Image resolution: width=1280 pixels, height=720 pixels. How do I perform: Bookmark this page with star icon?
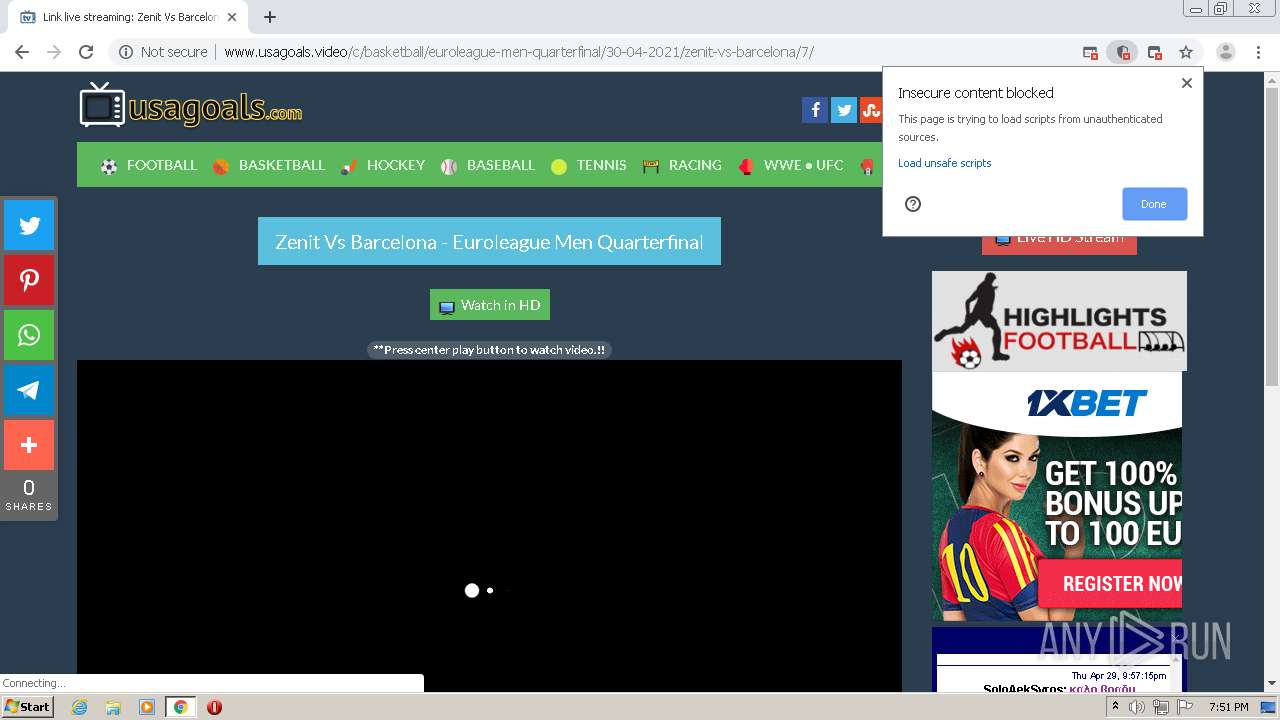(1186, 52)
